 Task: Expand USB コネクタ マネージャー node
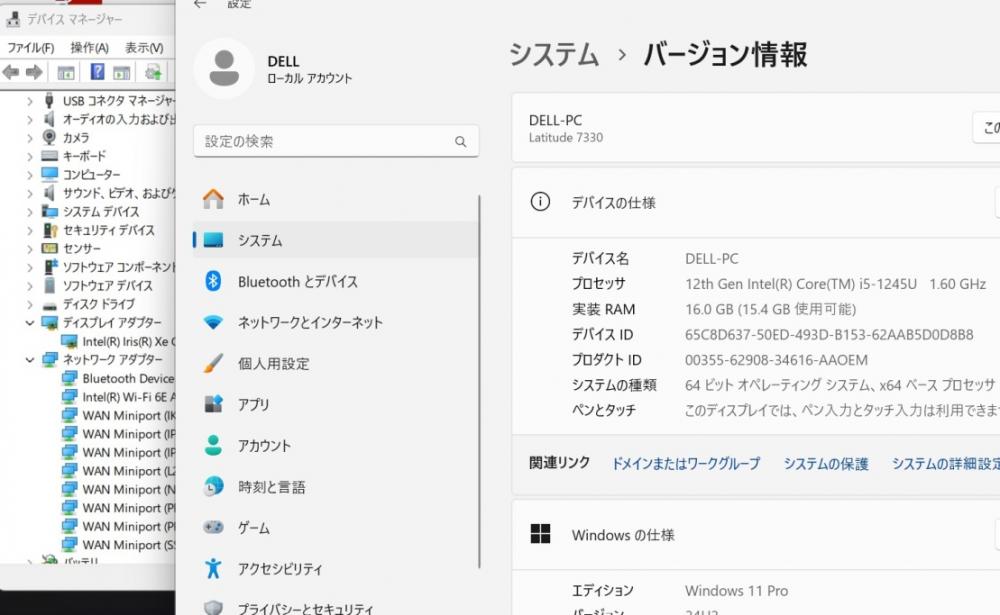29,101
